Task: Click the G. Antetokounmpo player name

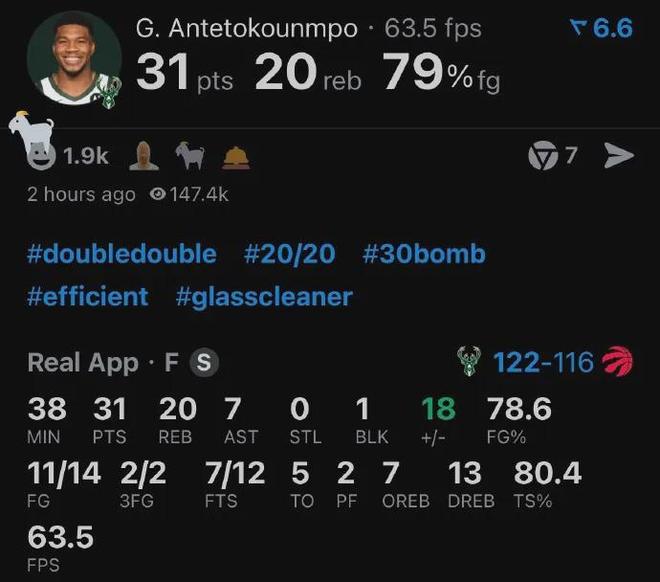Action: pos(246,29)
